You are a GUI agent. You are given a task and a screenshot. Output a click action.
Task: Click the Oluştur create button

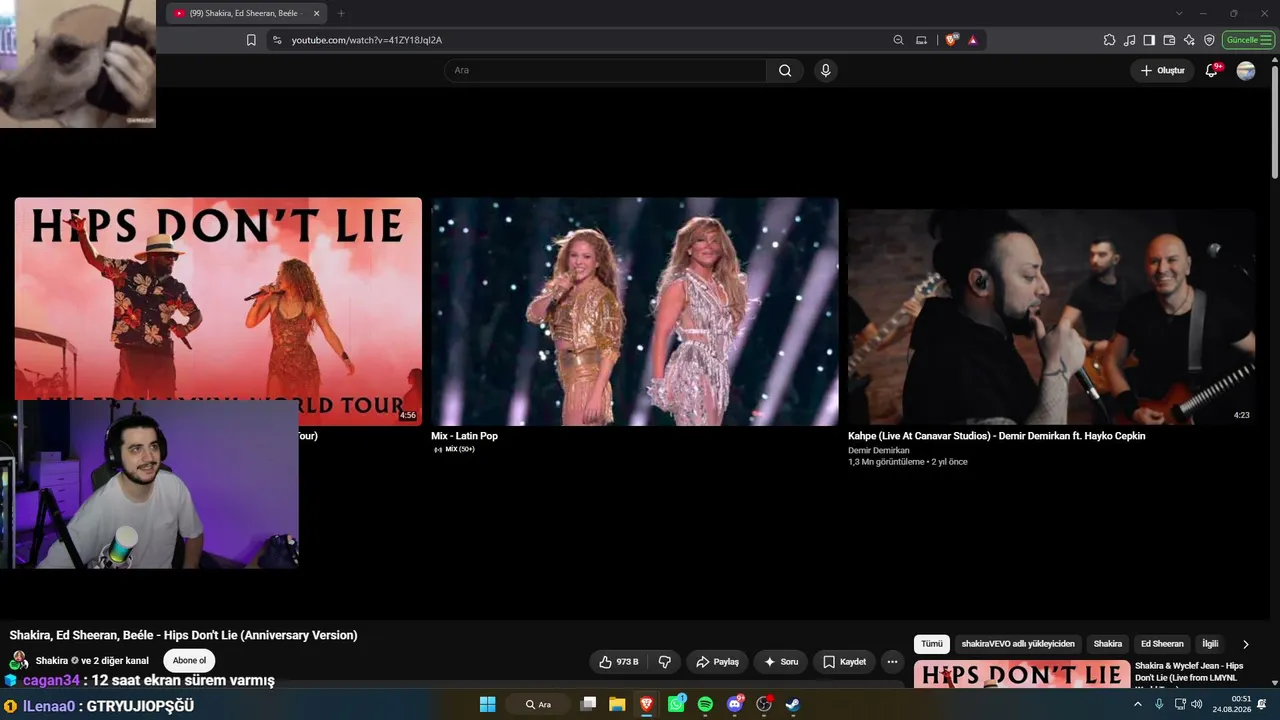click(1162, 71)
